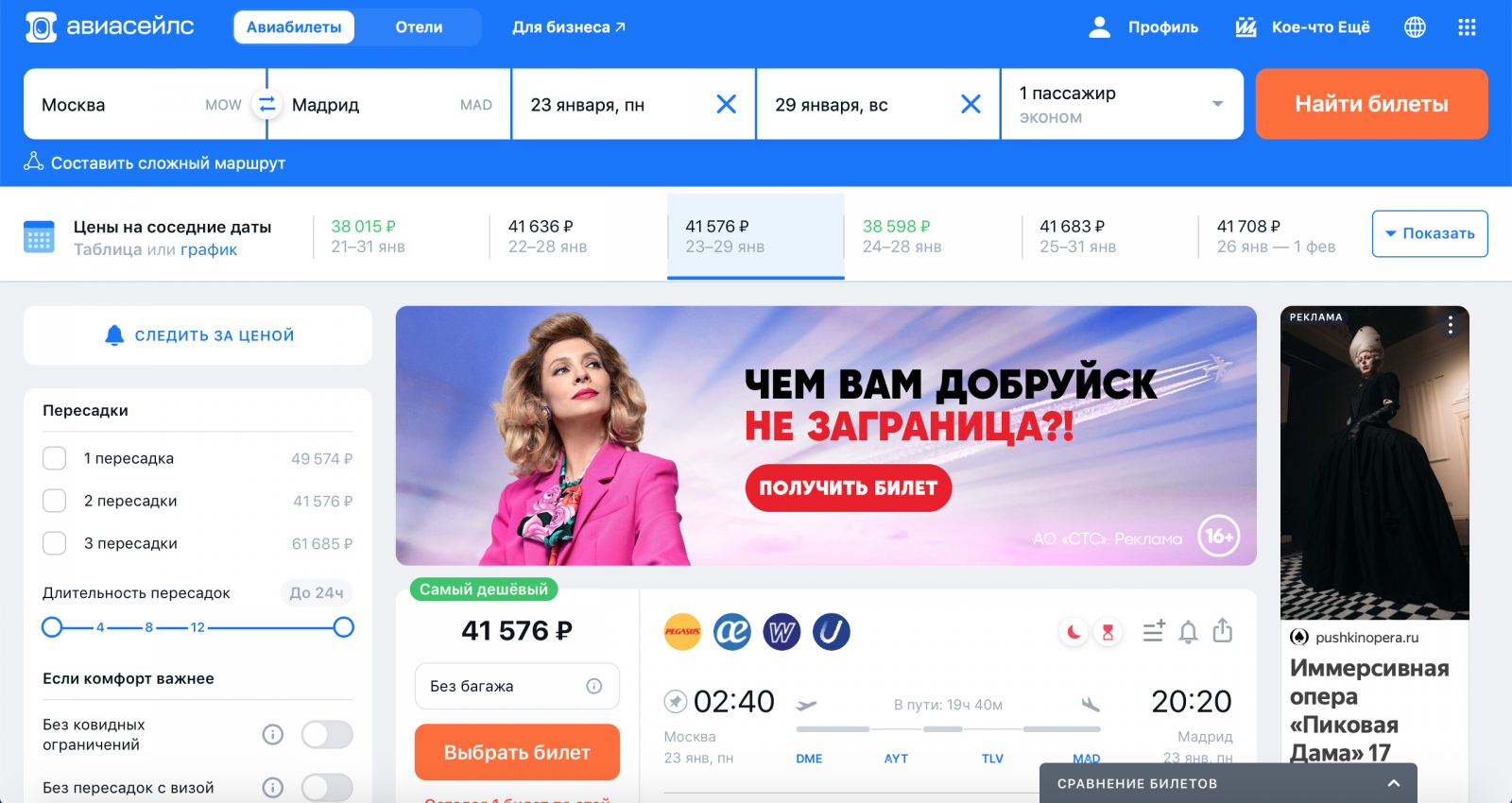1512x803 pixels.
Task: Click the long layover hourglass badge
Action: click(1108, 632)
